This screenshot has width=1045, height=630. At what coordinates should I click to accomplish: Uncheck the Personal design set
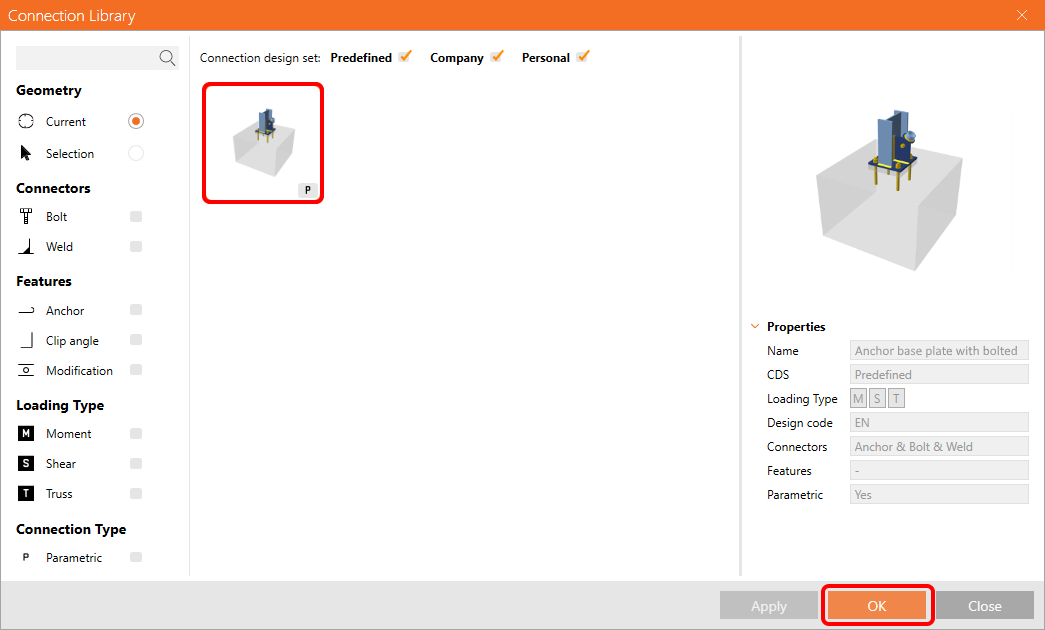point(584,57)
